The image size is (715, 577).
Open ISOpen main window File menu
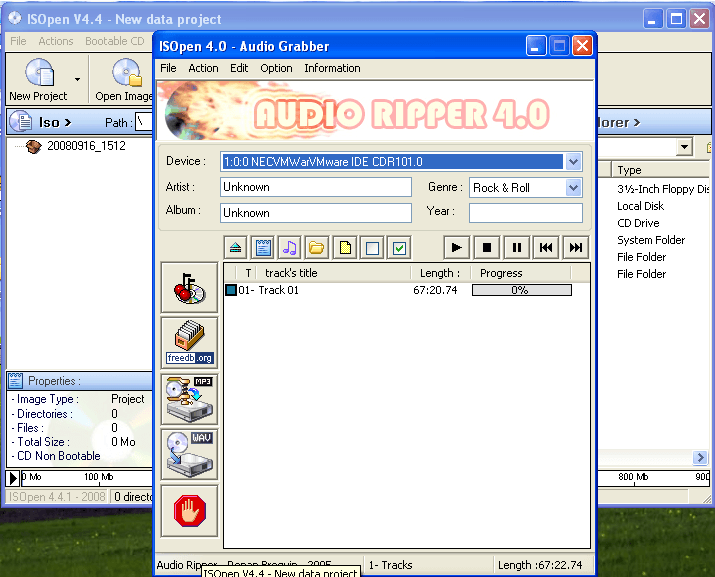(18, 41)
